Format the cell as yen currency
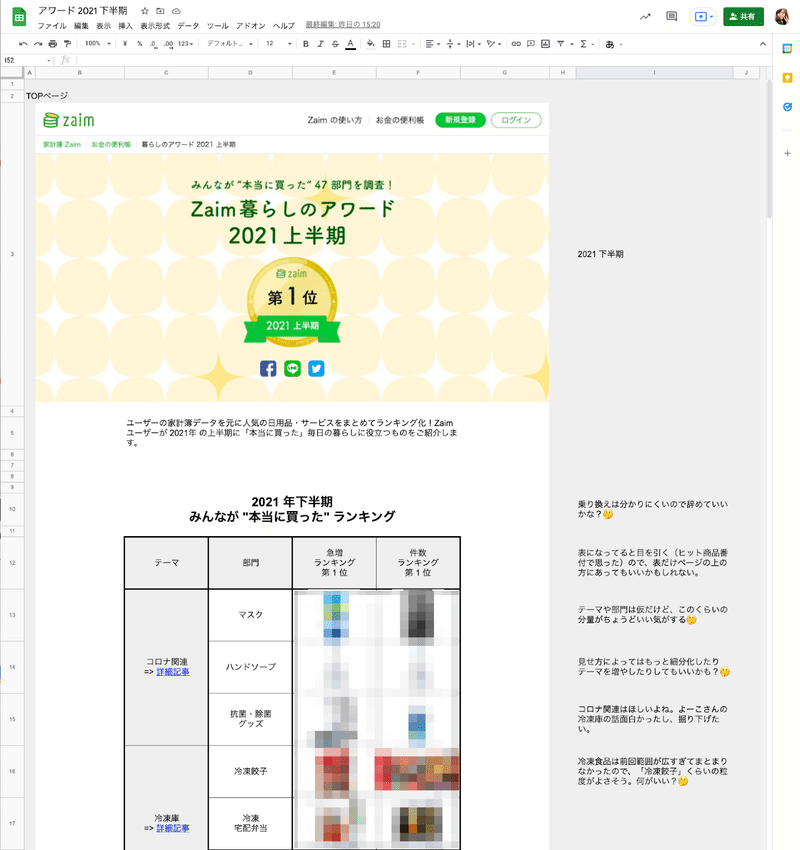Screen dimensions: 800x850 (125, 44)
